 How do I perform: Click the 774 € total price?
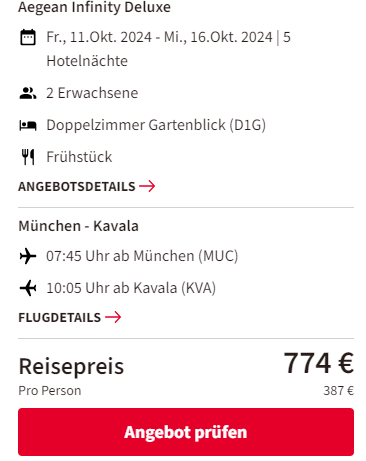(318, 363)
